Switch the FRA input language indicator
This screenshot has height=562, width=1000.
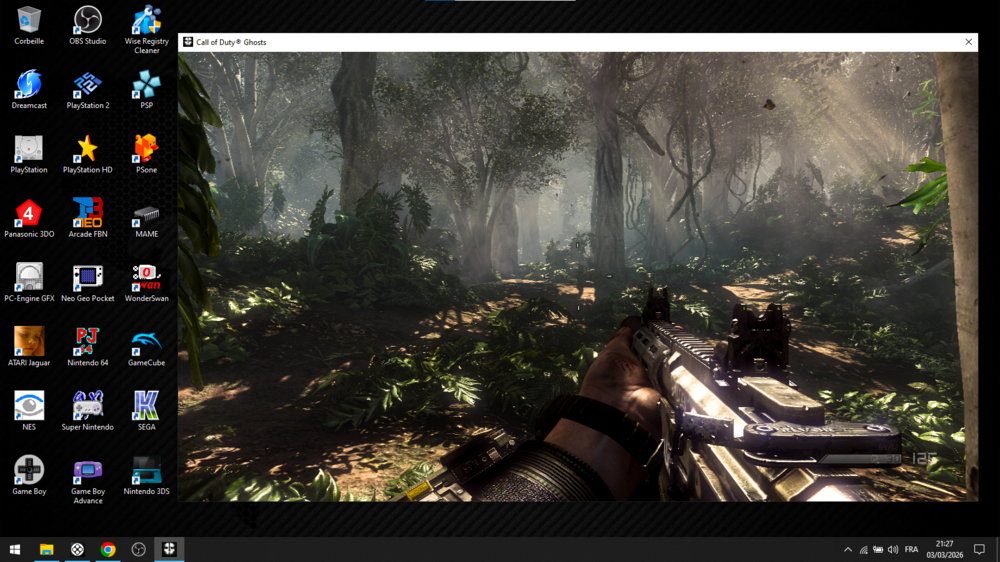911,549
